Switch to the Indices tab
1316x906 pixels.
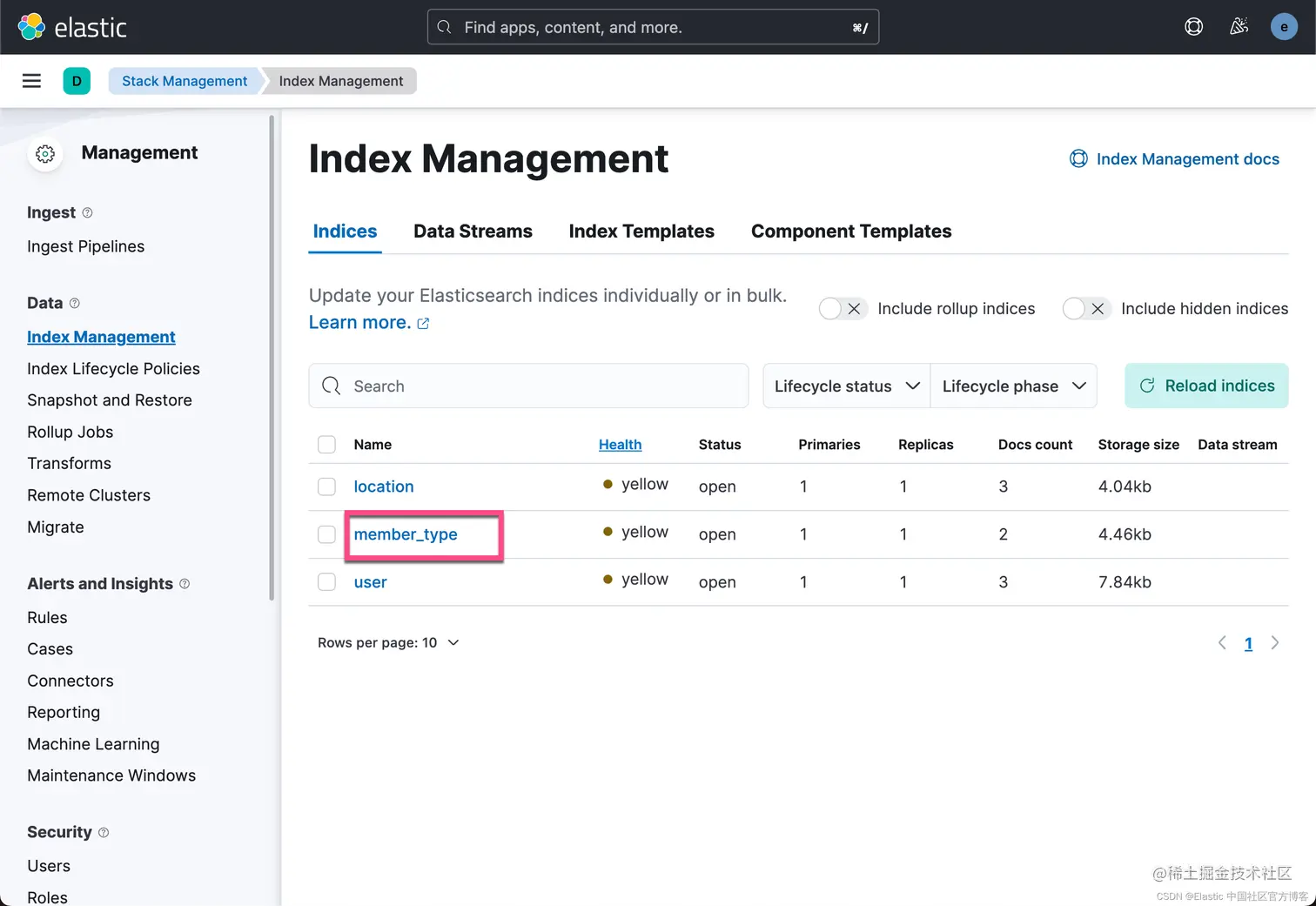pyautogui.click(x=345, y=232)
